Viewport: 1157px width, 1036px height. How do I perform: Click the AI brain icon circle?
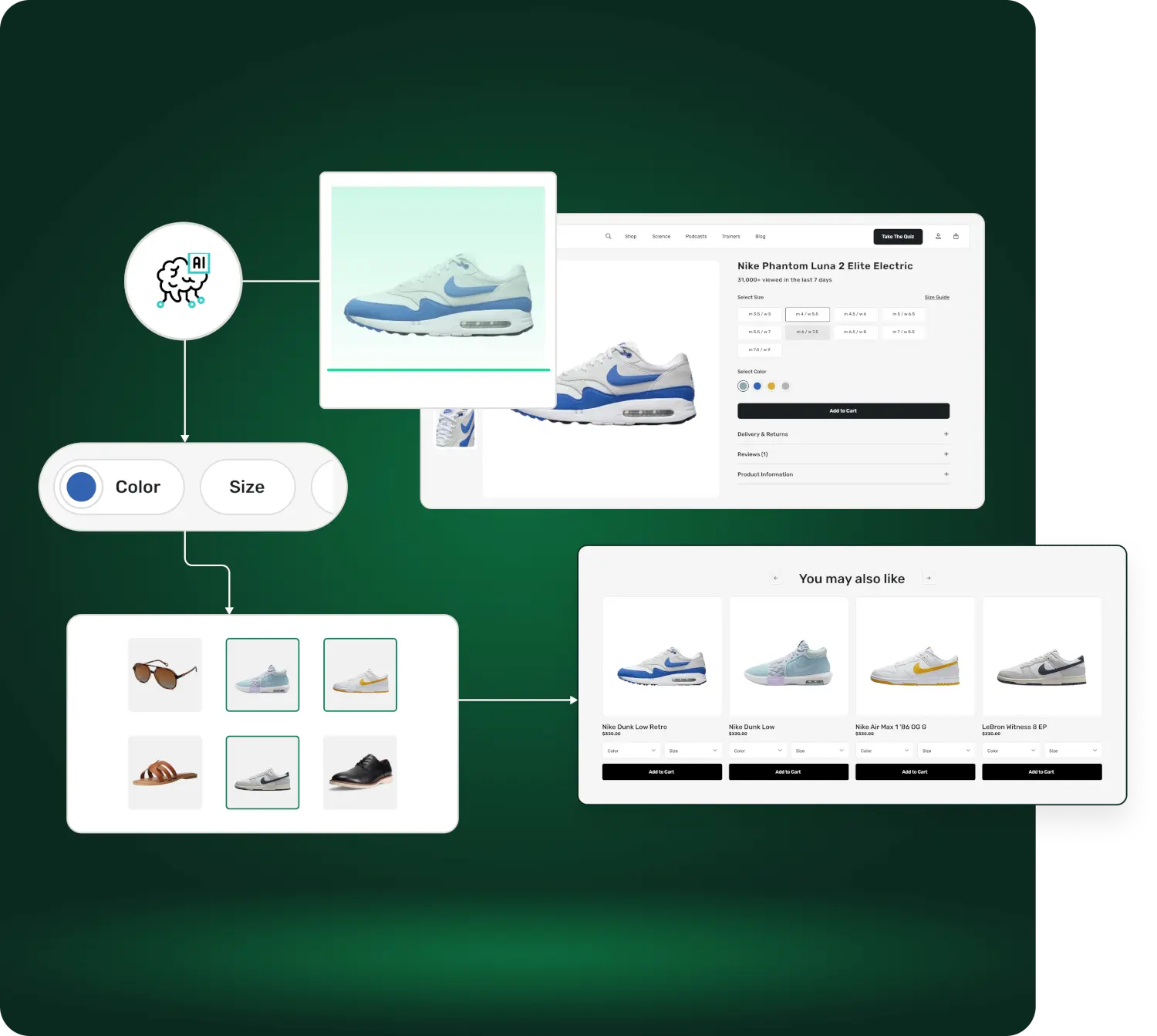184,281
